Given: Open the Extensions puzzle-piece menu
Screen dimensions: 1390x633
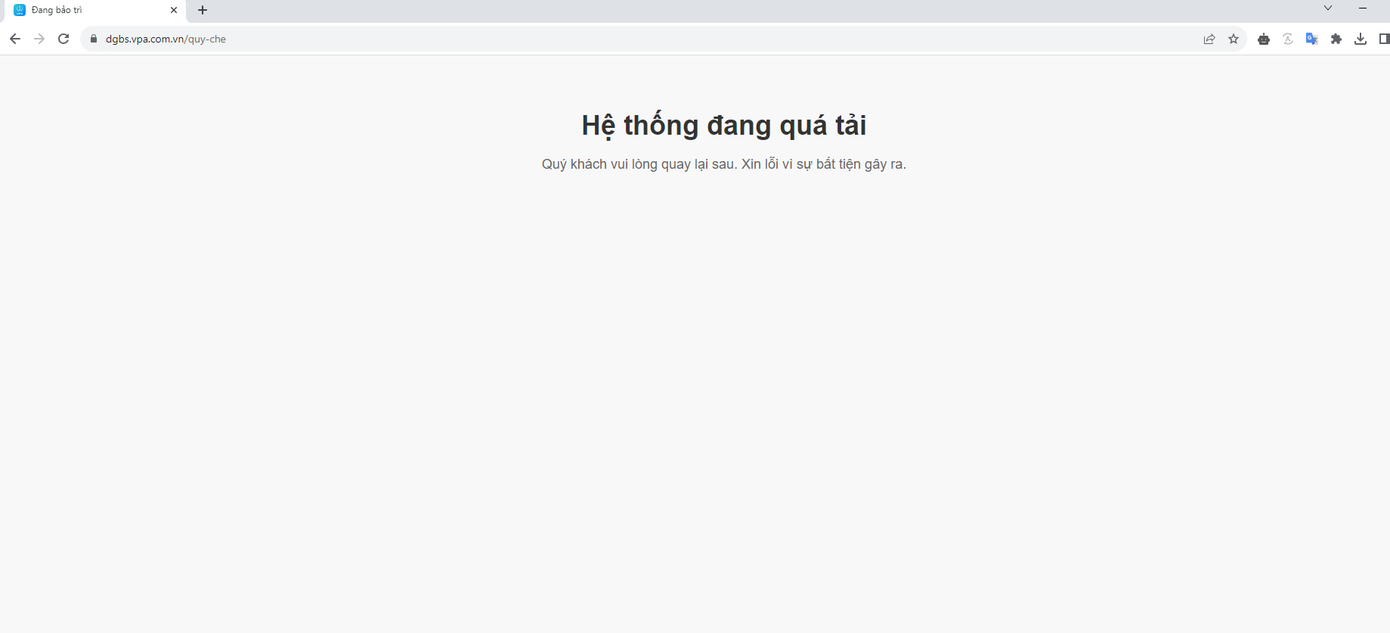Looking at the screenshot, I should click(1335, 38).
